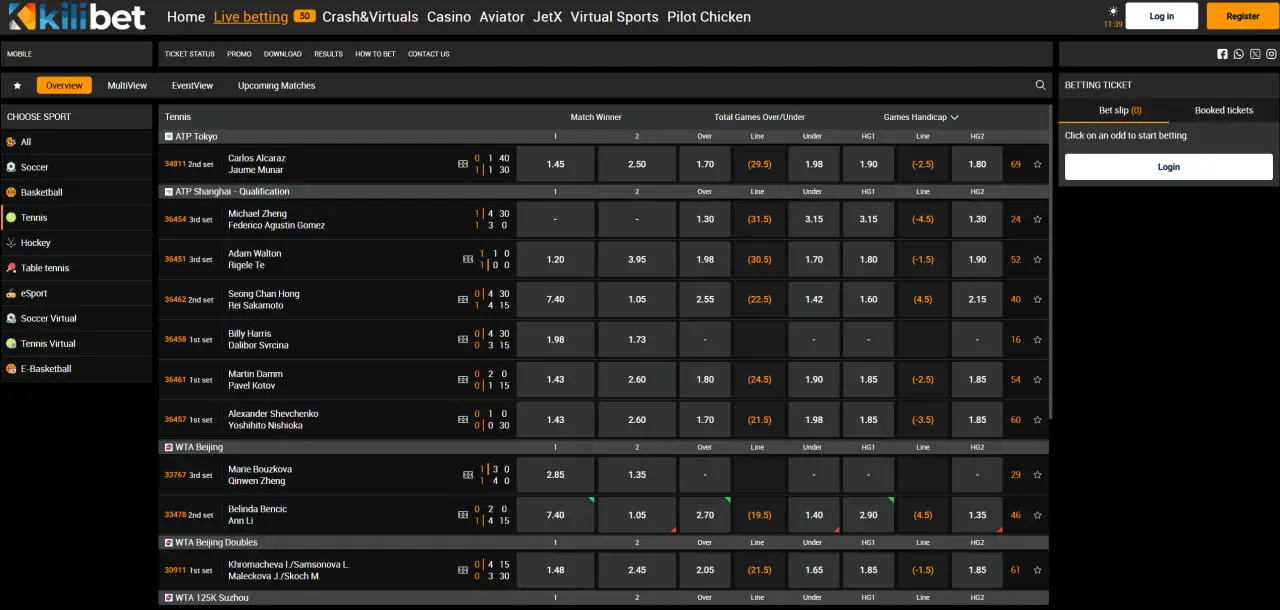The width and height of the screenshot is (1280, 610).
Task: Open live tracker icon for Hong vs Sakamoto
Action: pos(463,299)
